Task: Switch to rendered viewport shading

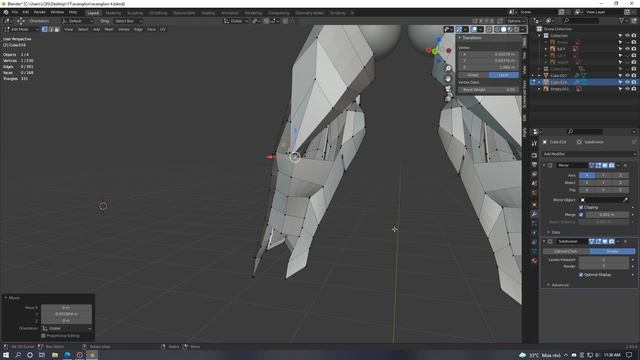Action: (x=516, y=29)
